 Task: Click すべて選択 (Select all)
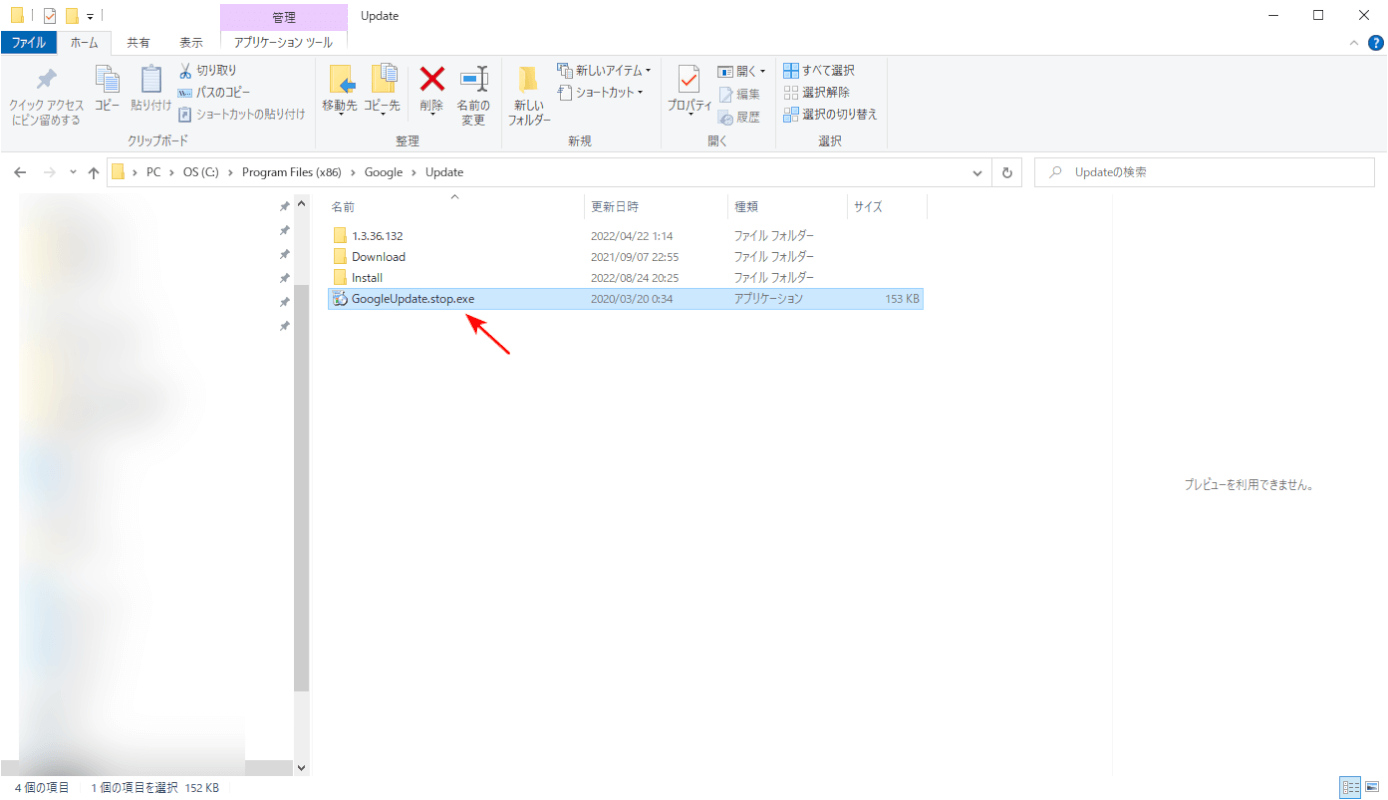[x=819, y=71]
